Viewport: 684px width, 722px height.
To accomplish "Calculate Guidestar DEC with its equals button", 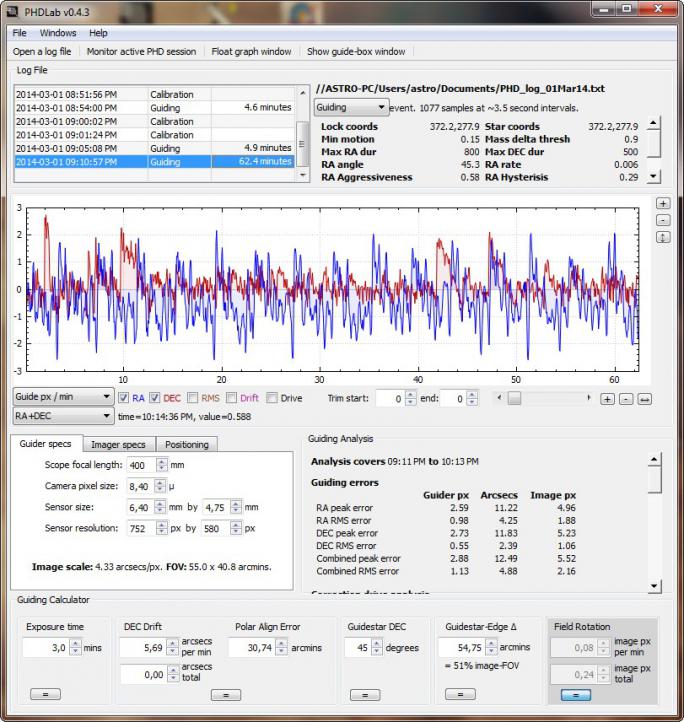I will pos(365,694).
